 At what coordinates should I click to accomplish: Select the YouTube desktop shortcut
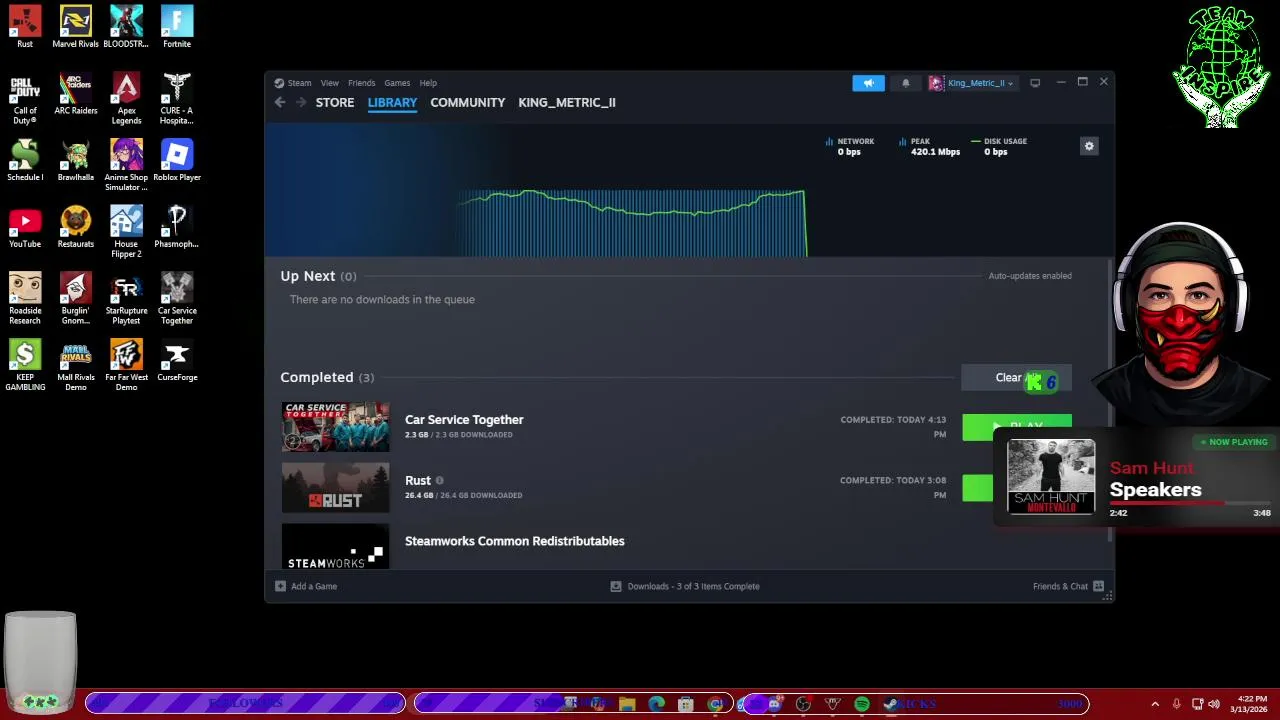pyautogui.click(x=25, y=228)
